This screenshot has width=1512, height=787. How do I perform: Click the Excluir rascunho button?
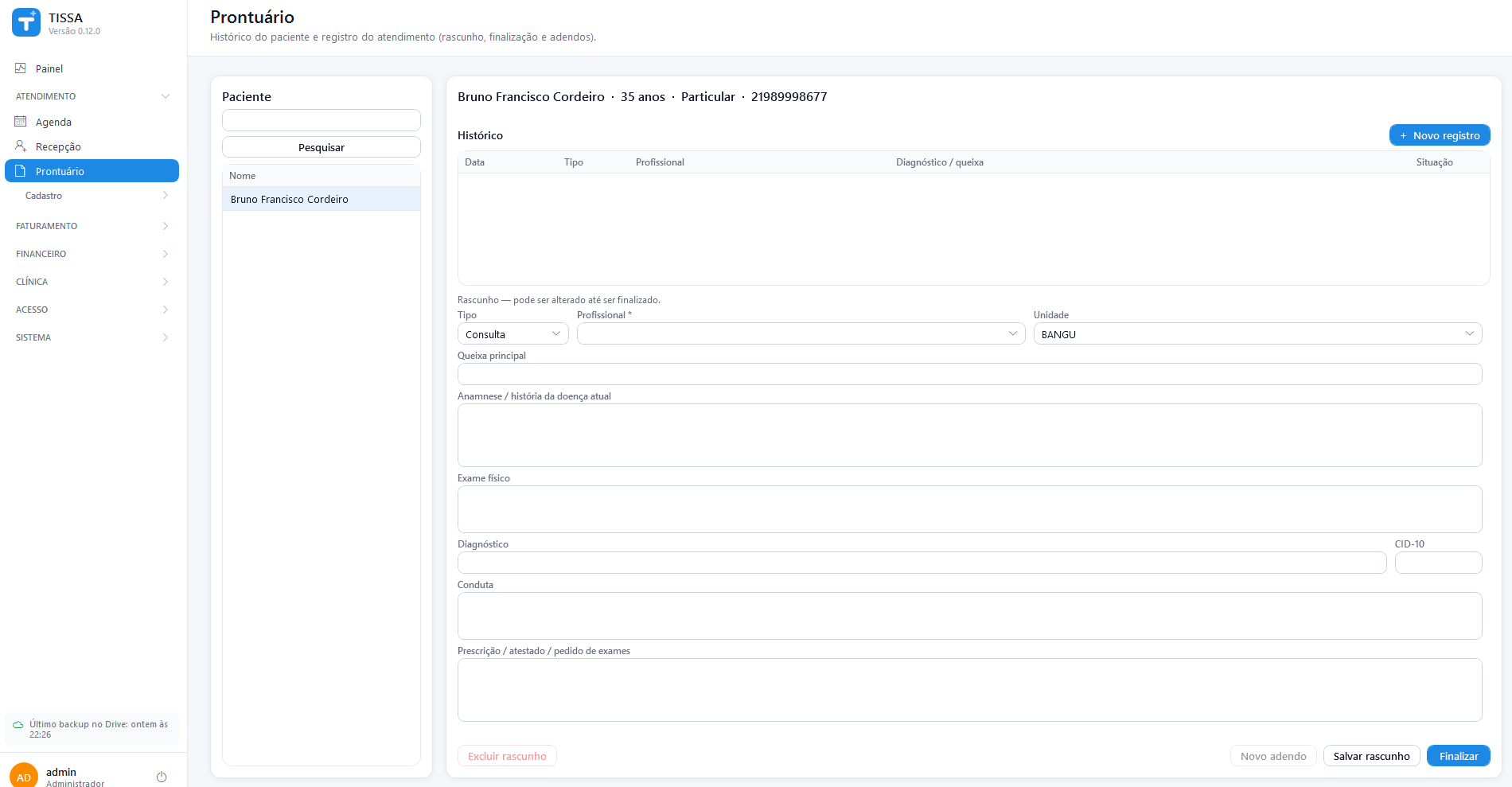pyautogui.click(x=507, y=756)
